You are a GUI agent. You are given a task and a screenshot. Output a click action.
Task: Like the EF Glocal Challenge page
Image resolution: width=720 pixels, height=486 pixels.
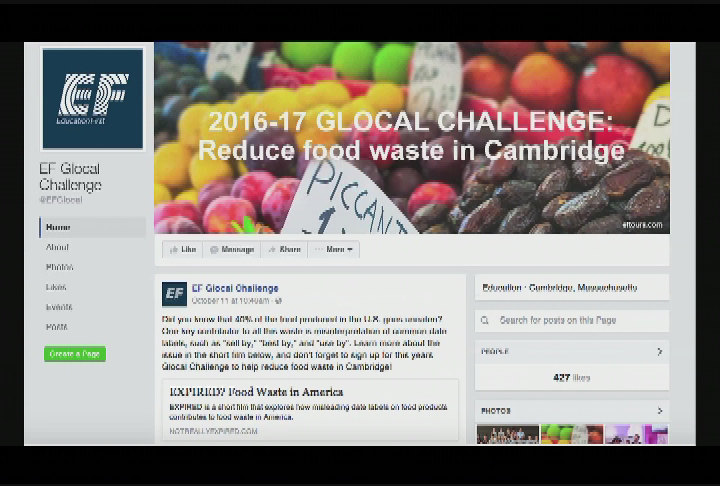tap(183, 249)
